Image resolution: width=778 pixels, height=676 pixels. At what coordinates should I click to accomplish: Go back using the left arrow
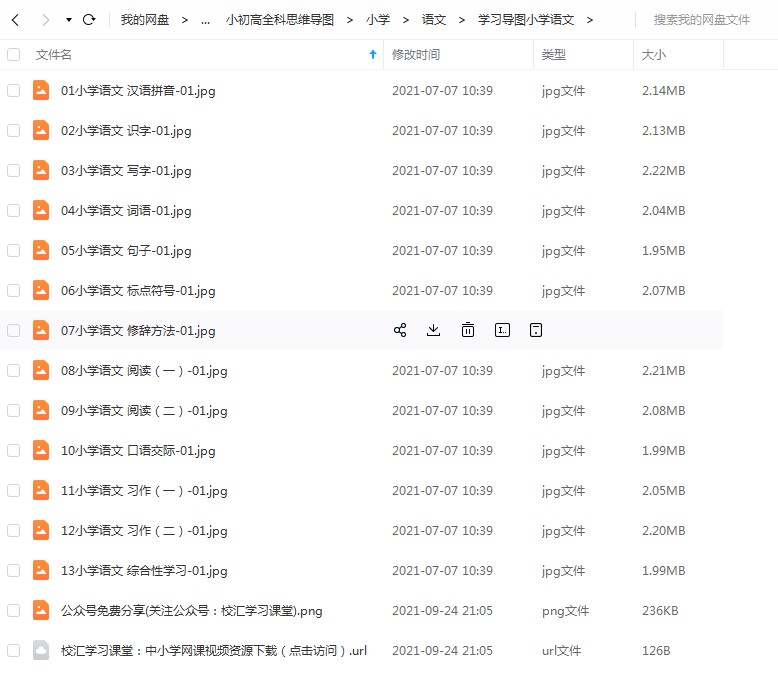click(15, 20)
